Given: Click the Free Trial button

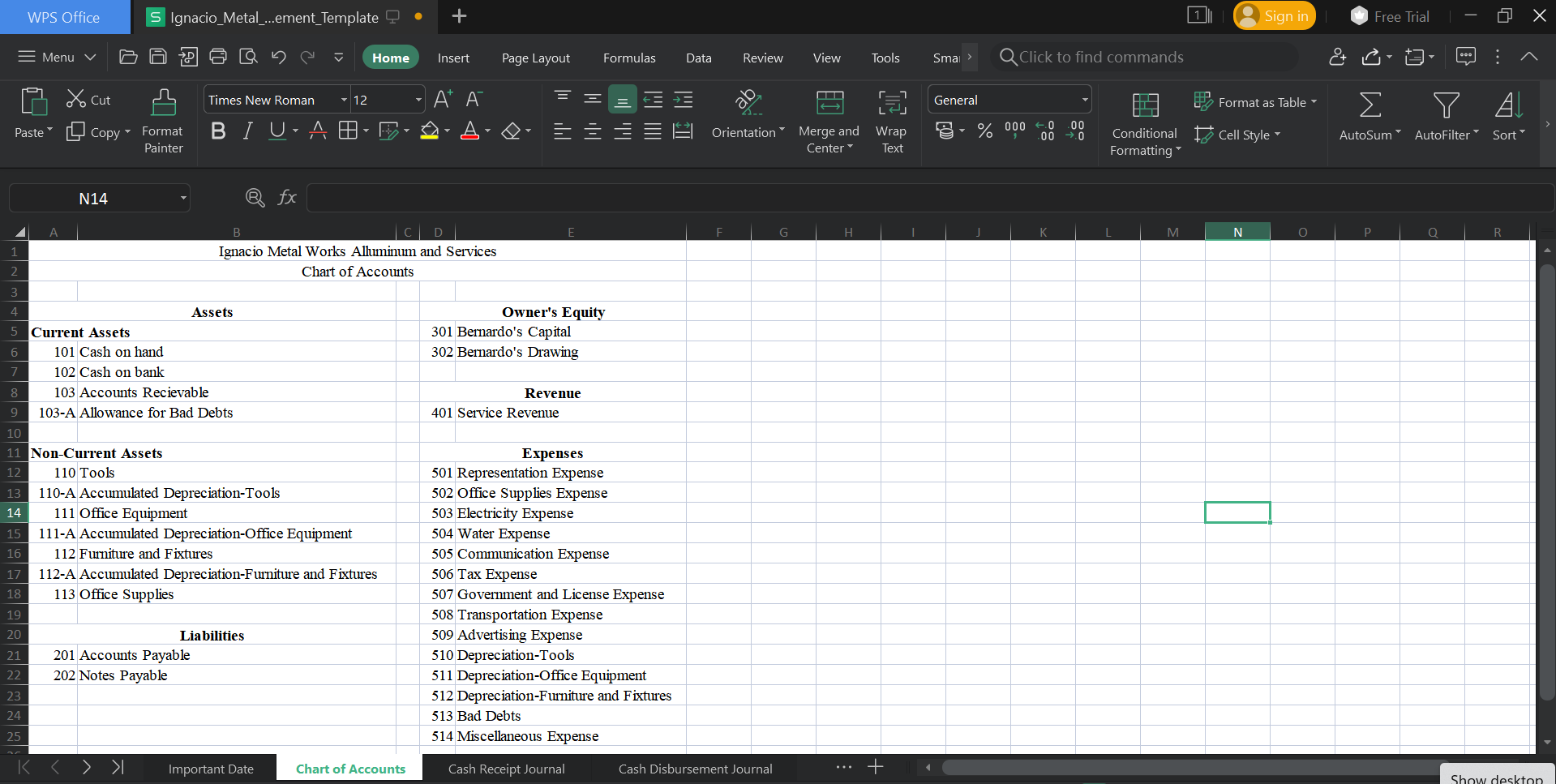Looking at the screenshot, I should point(1390,16).
